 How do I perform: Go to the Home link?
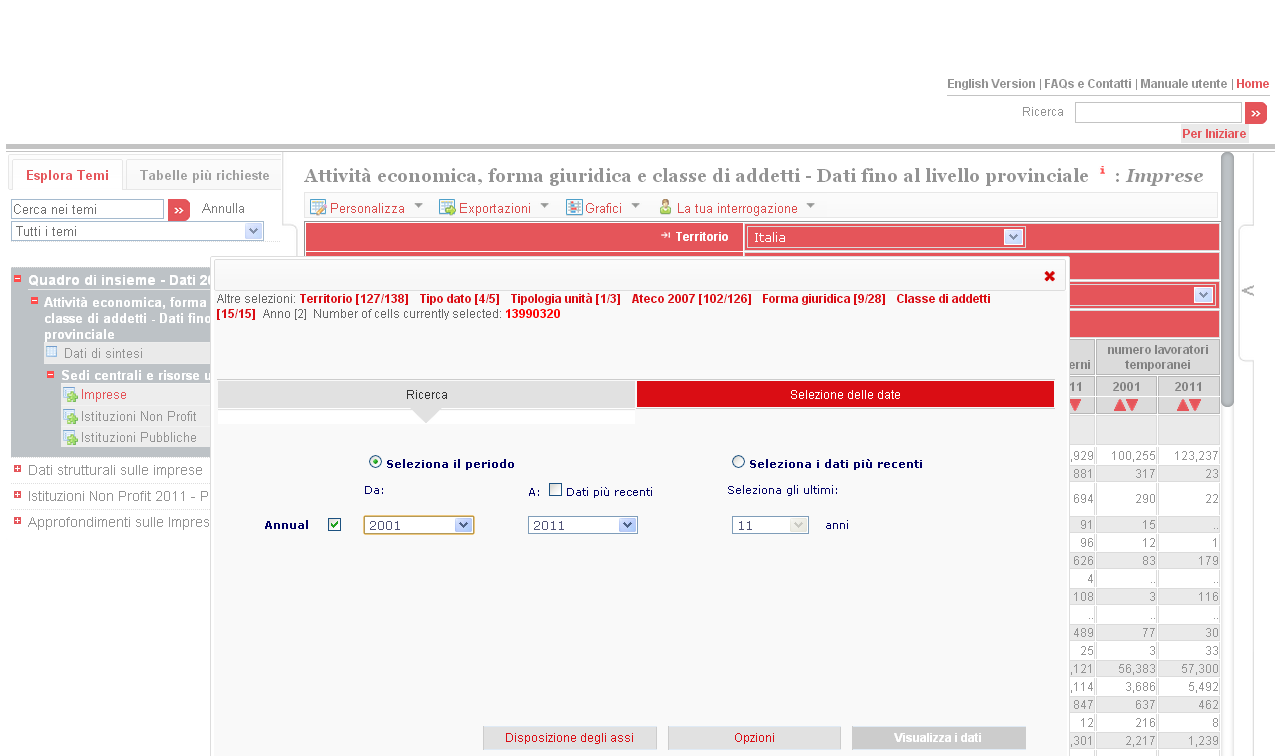(x=1252, y=84)
